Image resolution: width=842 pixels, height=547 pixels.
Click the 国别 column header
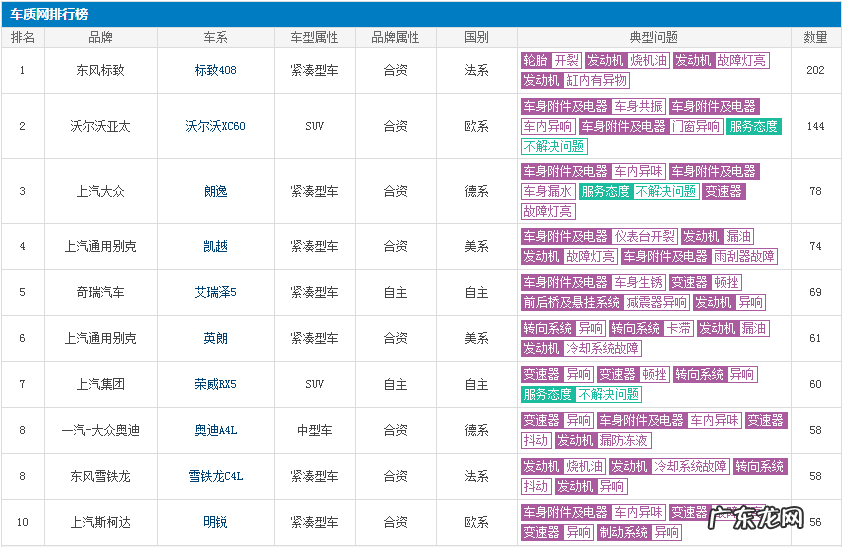(x=476, y=38)
